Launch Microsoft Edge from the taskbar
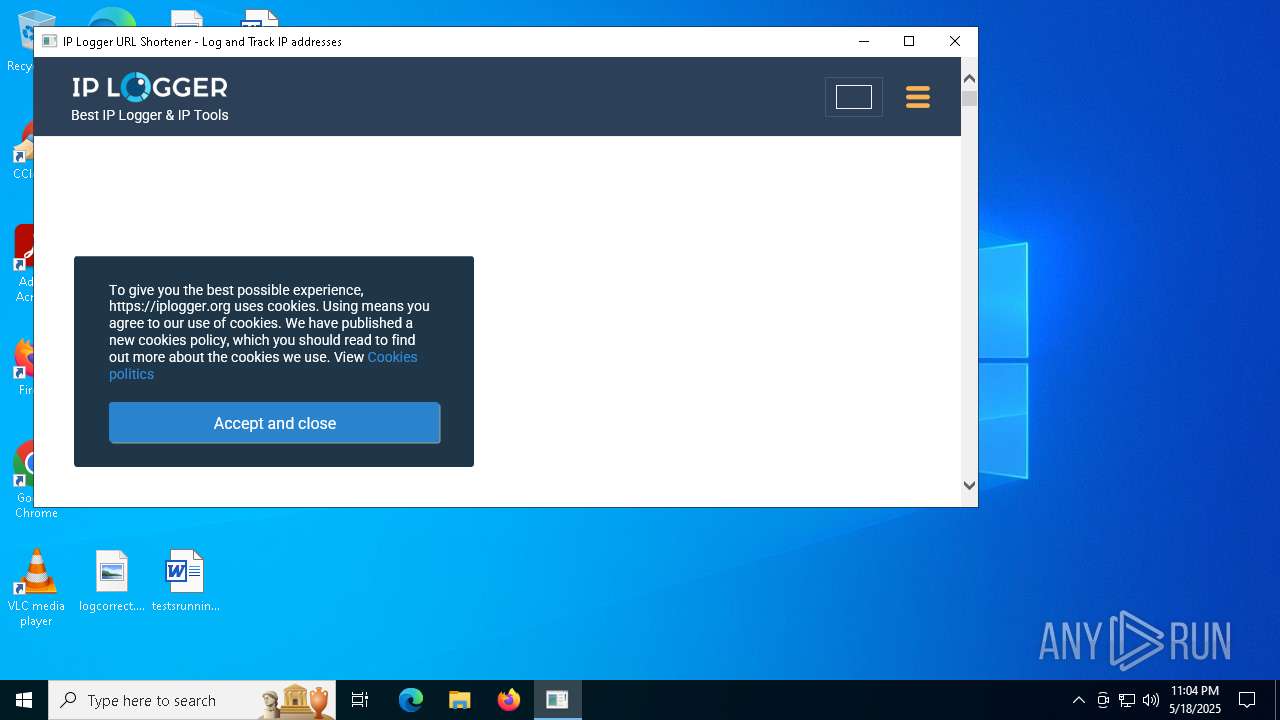 pyautogui.click(x=411, y=700)
